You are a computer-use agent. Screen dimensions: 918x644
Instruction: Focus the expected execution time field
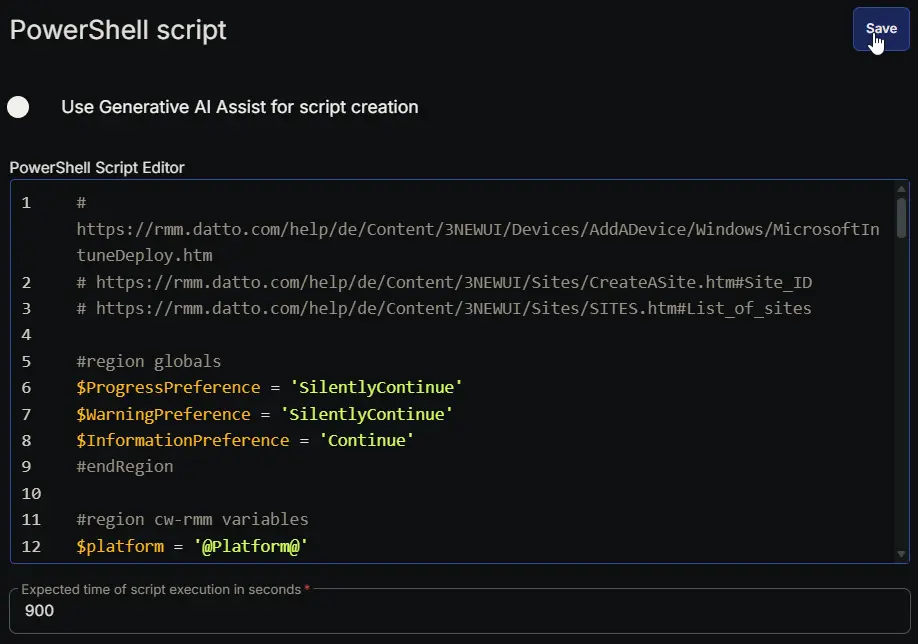tap(458, 610)
